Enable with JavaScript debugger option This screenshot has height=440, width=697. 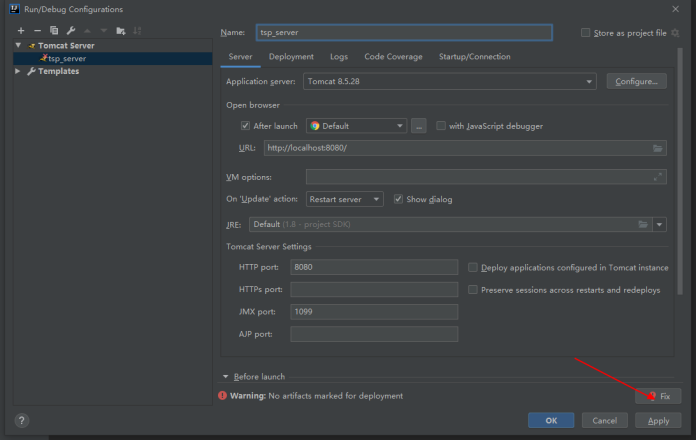(441, 126)
